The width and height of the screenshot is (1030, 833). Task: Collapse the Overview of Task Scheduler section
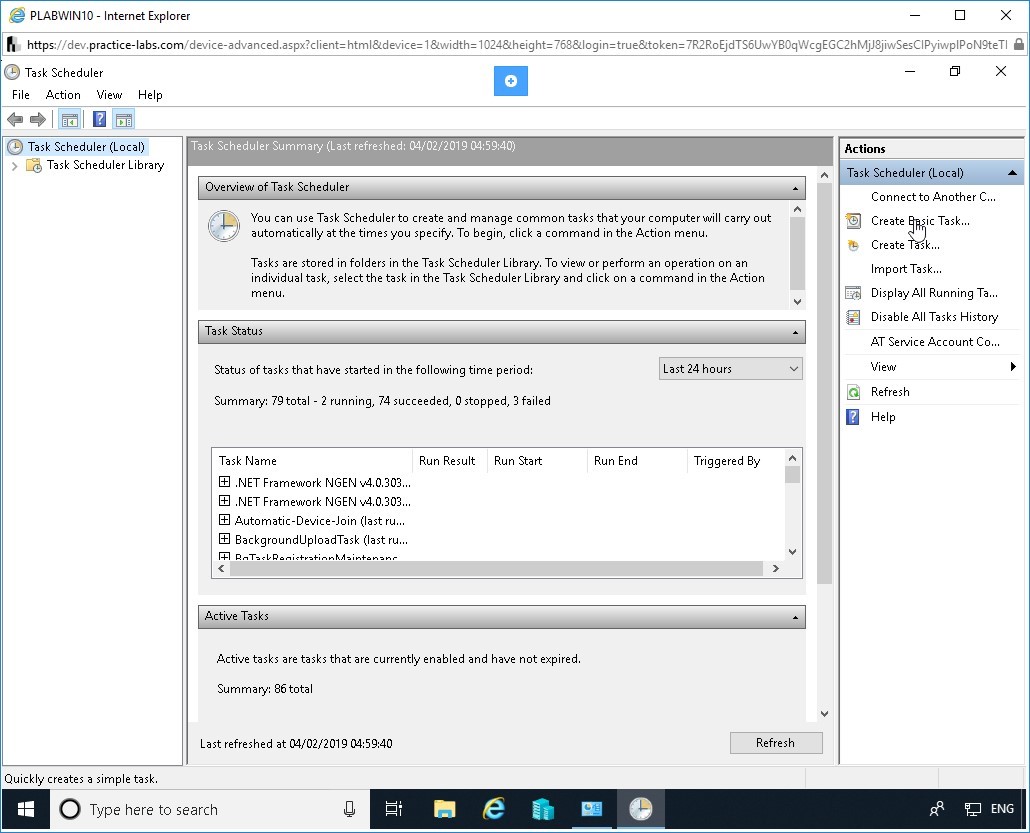(795, 189)
